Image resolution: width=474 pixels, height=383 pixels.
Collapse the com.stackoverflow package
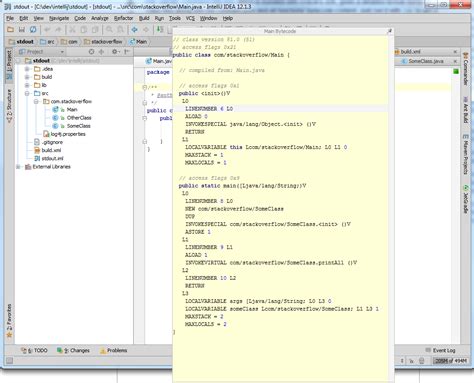pyautogui.click(x=36, y=101)
